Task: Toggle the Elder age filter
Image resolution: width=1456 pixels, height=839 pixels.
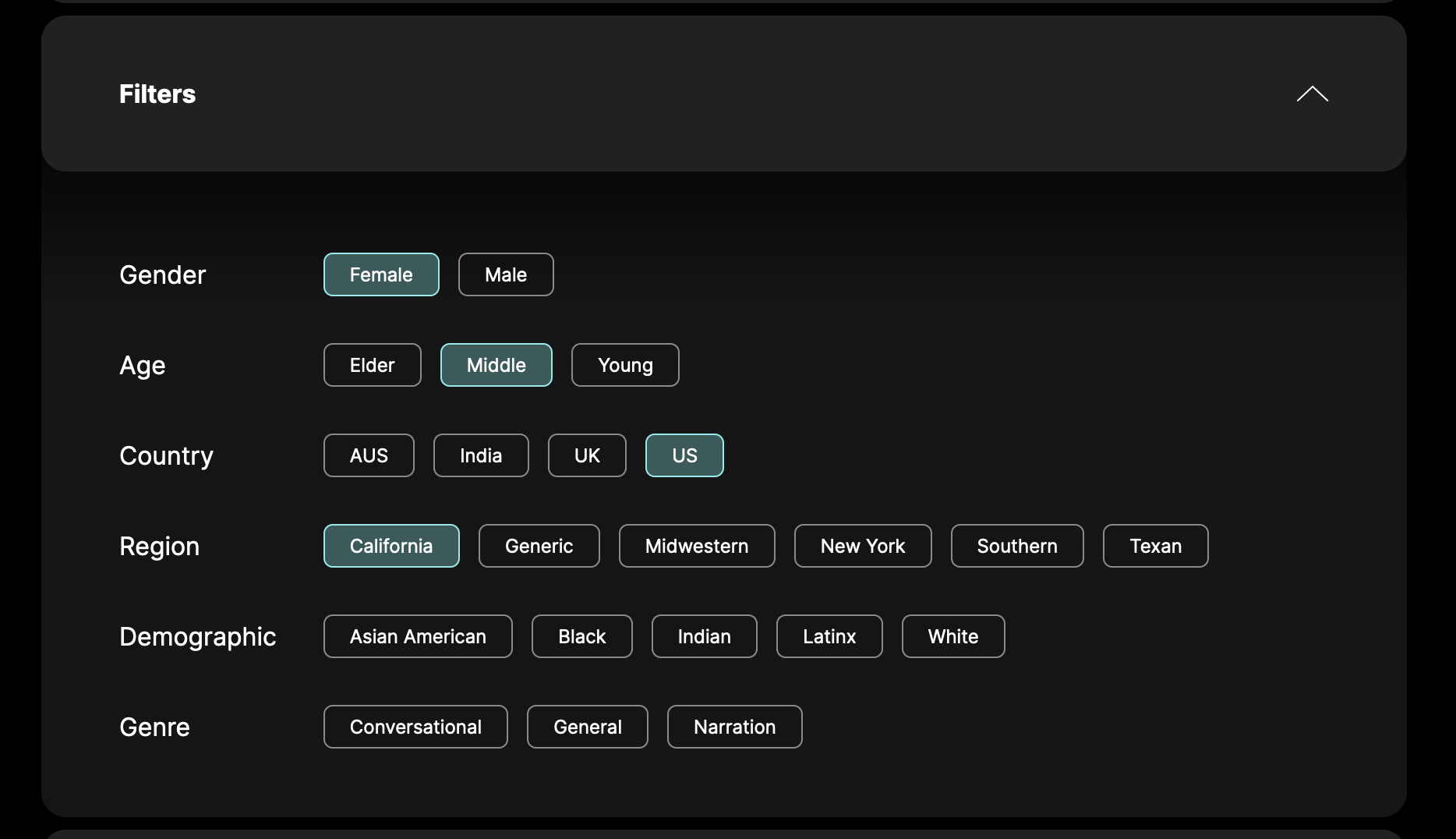Action: (372, 365)
